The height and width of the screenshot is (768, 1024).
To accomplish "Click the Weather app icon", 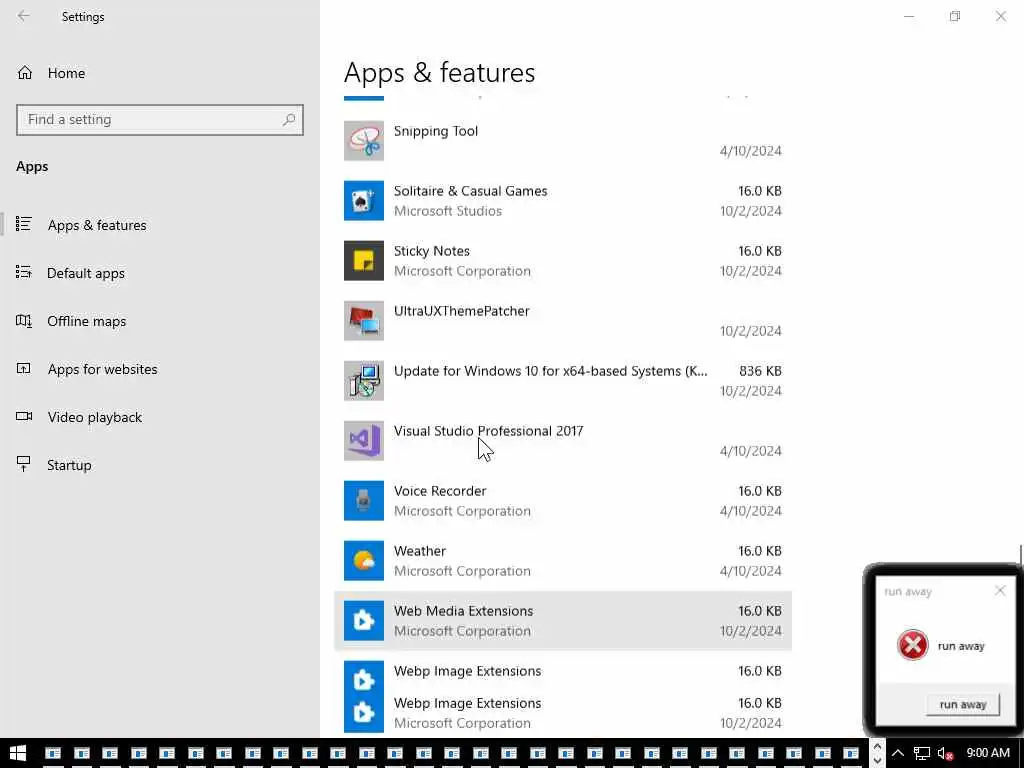I will 364,561.
